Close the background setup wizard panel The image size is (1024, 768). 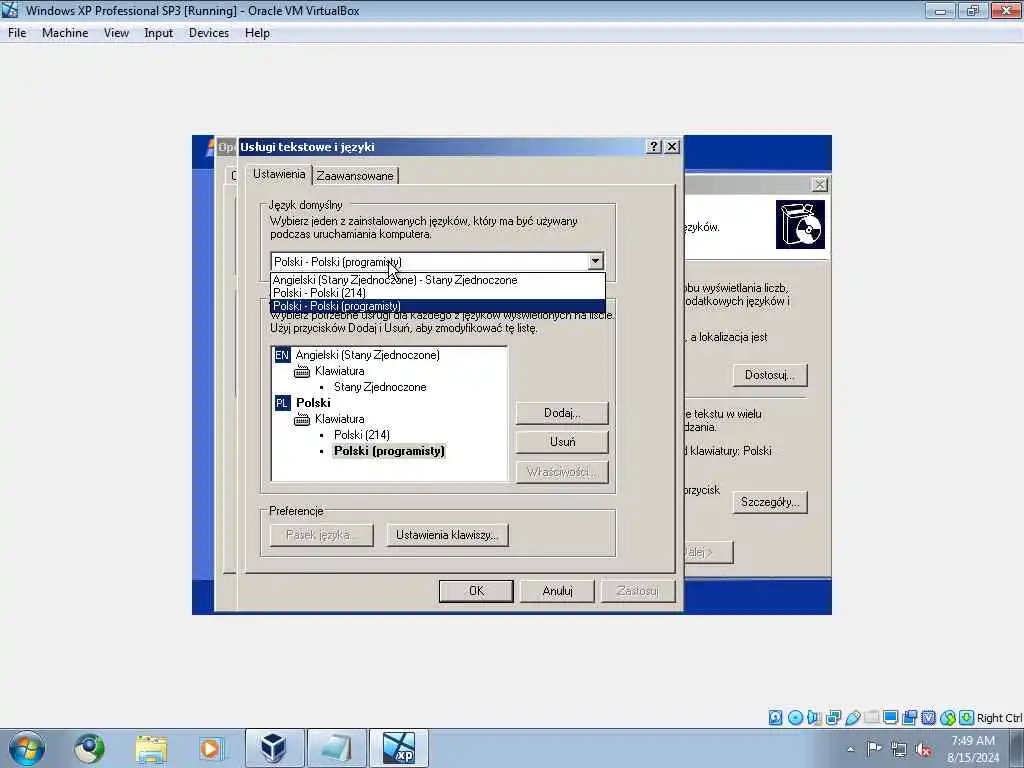coord(819,185)
